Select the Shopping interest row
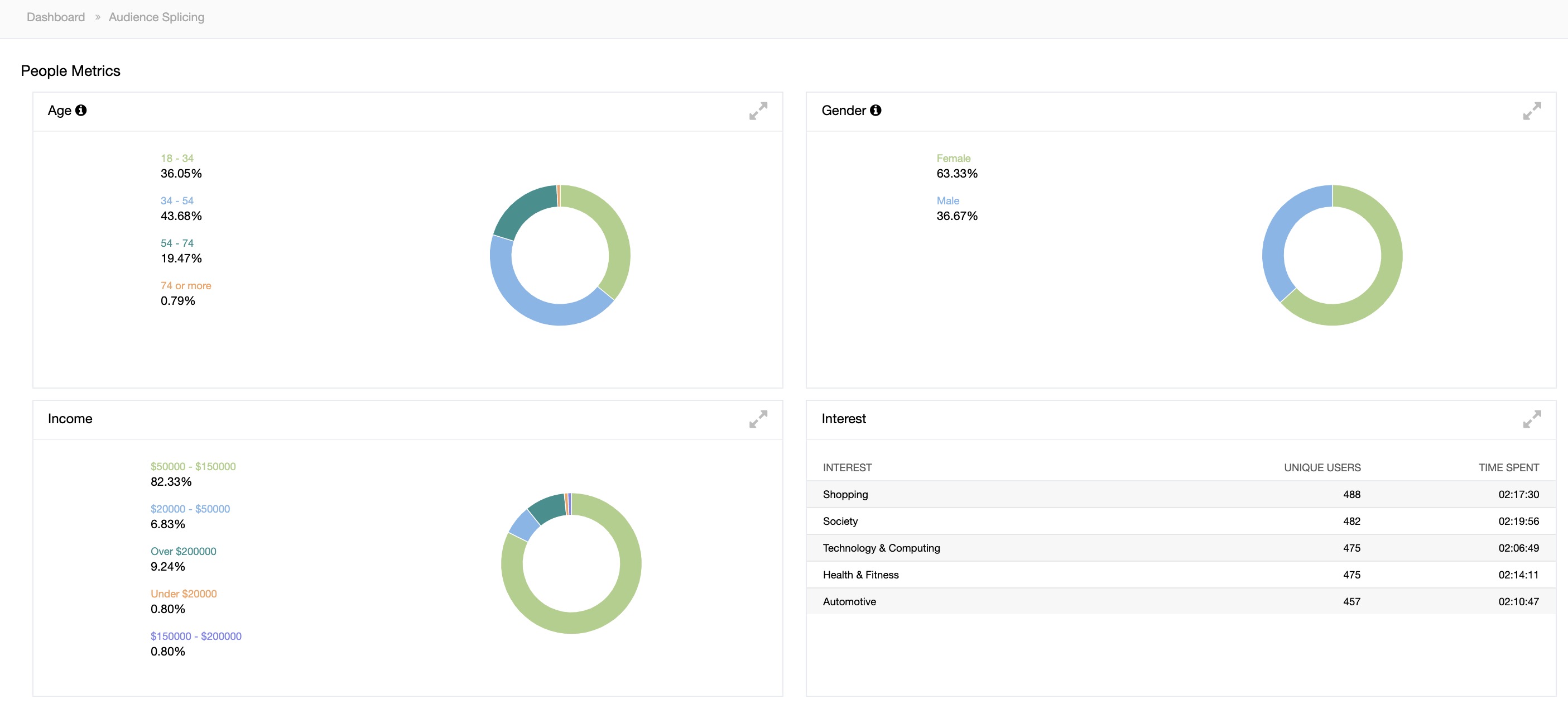This screenshot has width=1568, height=708. (845, 495)
